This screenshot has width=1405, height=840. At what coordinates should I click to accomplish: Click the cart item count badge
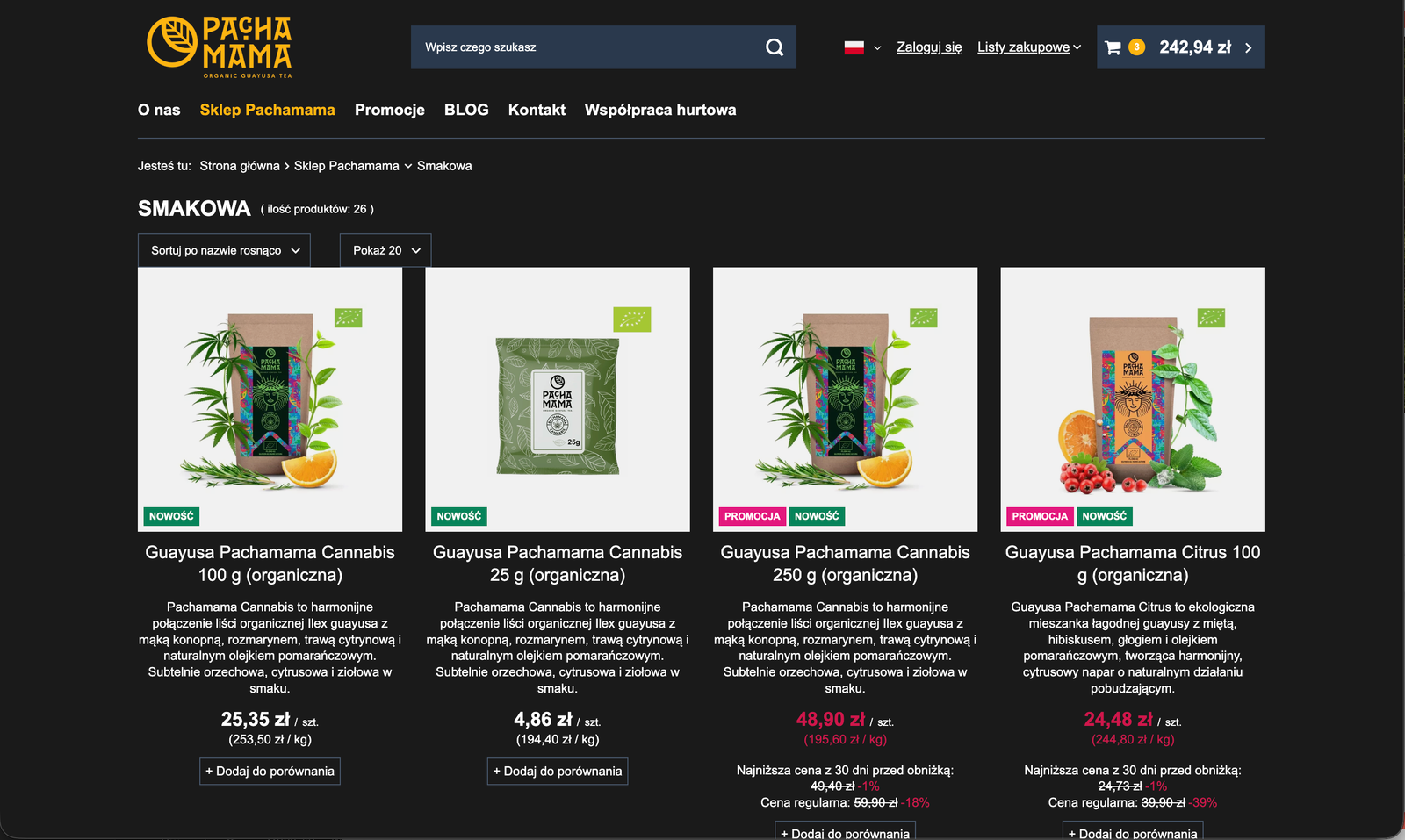pos(1136,47)
